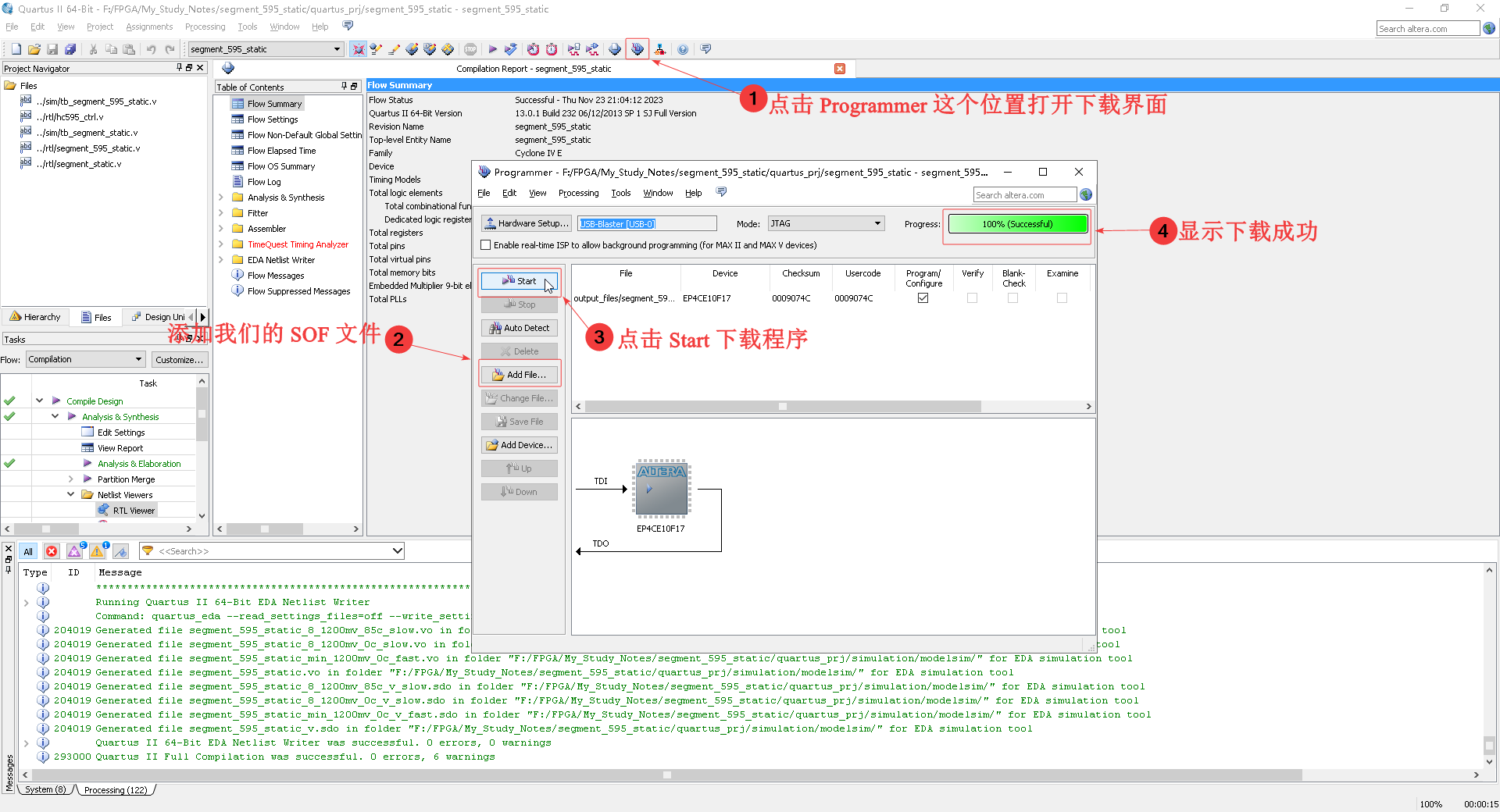
Task: Select the RTL Viewer task
Action: [134, 511]
